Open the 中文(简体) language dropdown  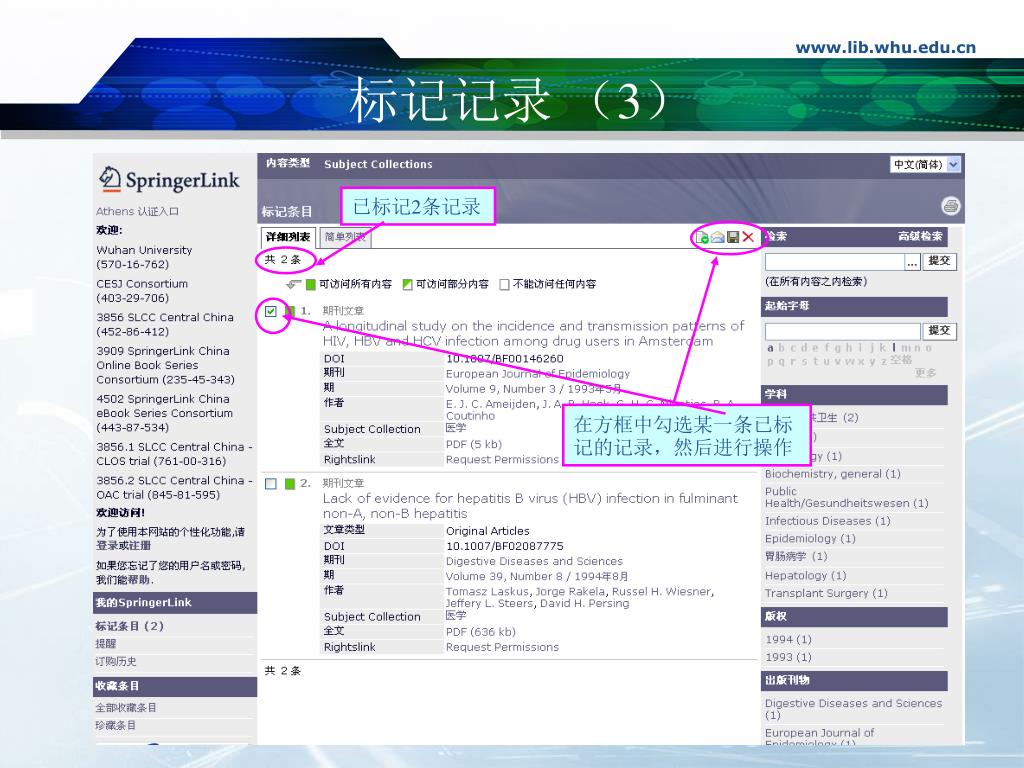click(925, 165)
